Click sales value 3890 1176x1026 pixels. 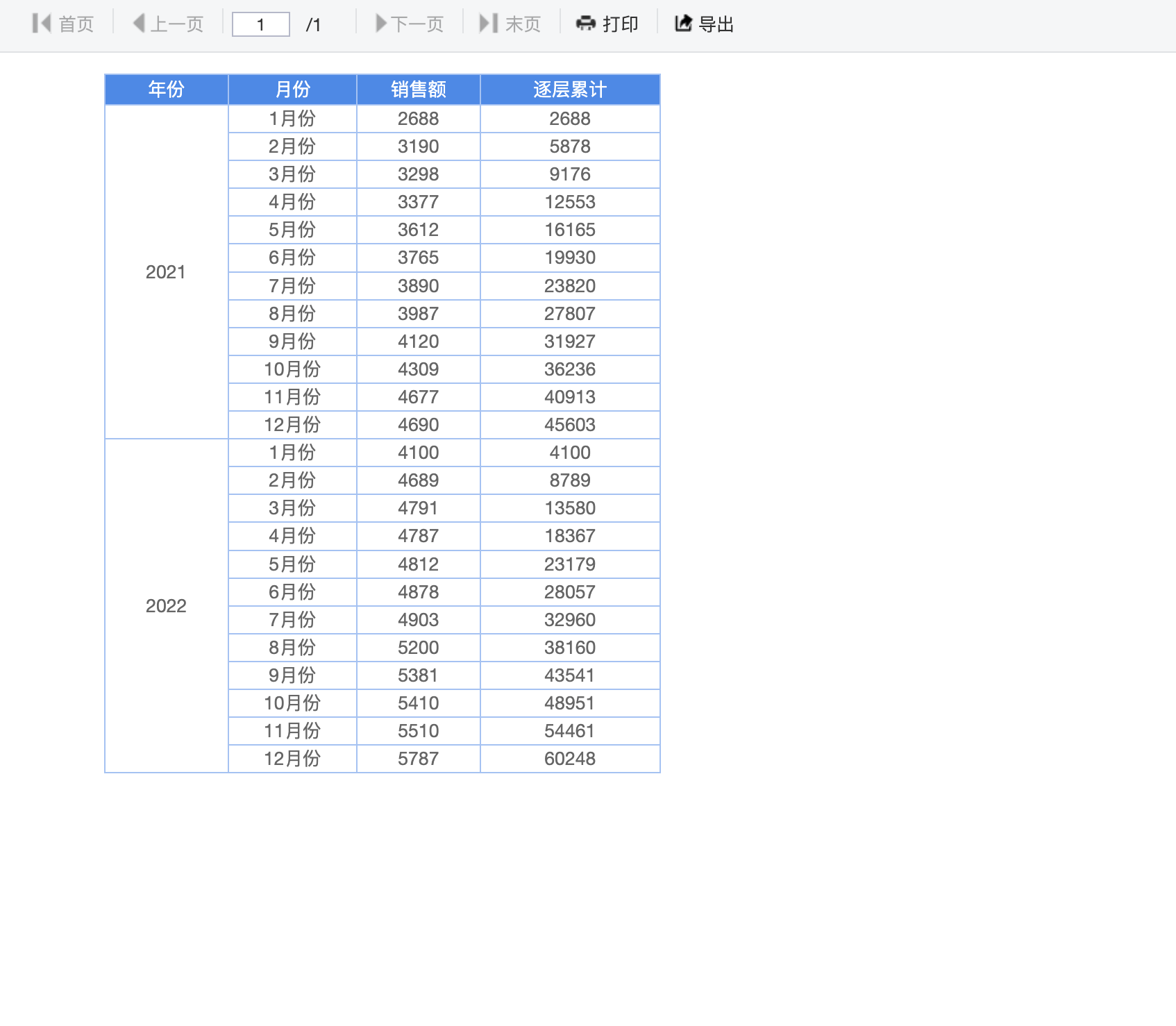click(x=419, y=286)
